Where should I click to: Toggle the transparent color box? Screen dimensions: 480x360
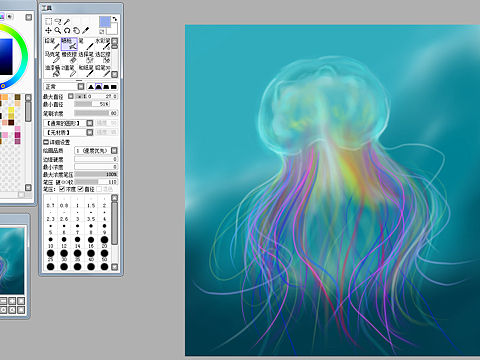click(x=102, y=32)
